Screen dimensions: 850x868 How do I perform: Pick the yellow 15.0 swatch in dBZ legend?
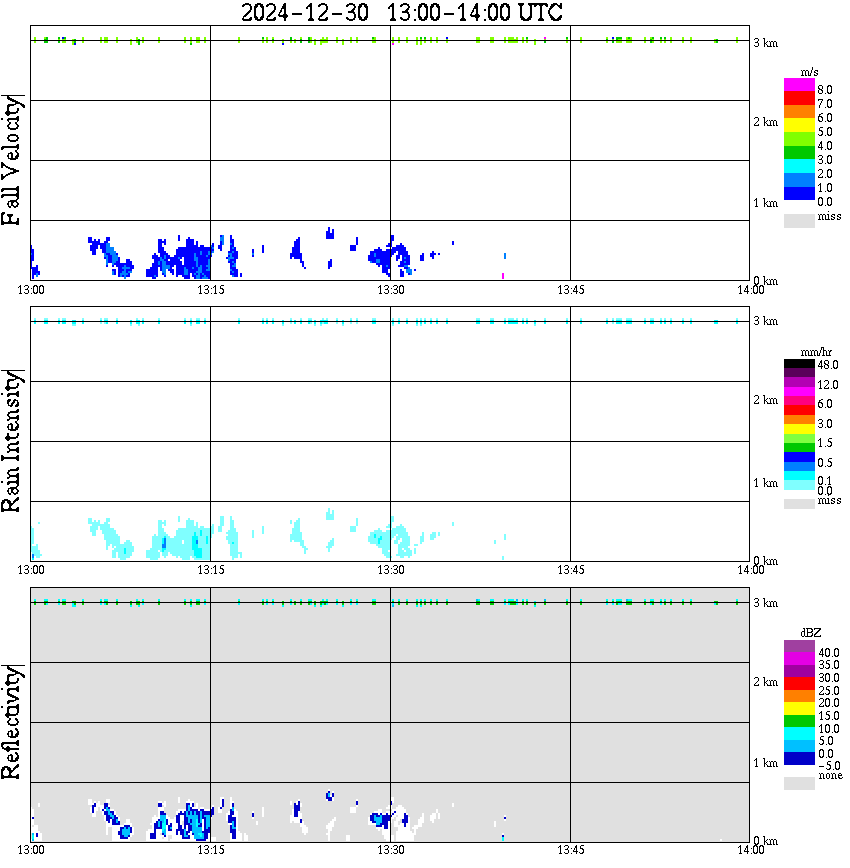point(800,709)
